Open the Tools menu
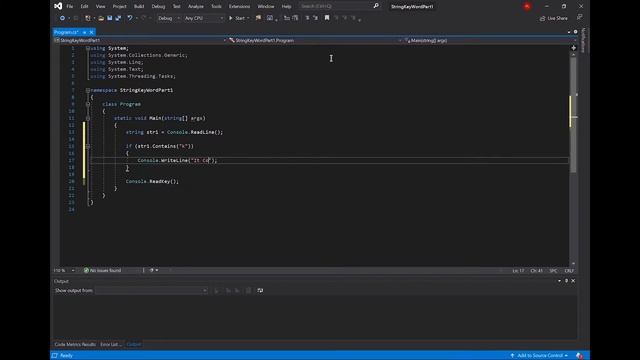Viewport: 640px width, 360px height. [216, 7]
